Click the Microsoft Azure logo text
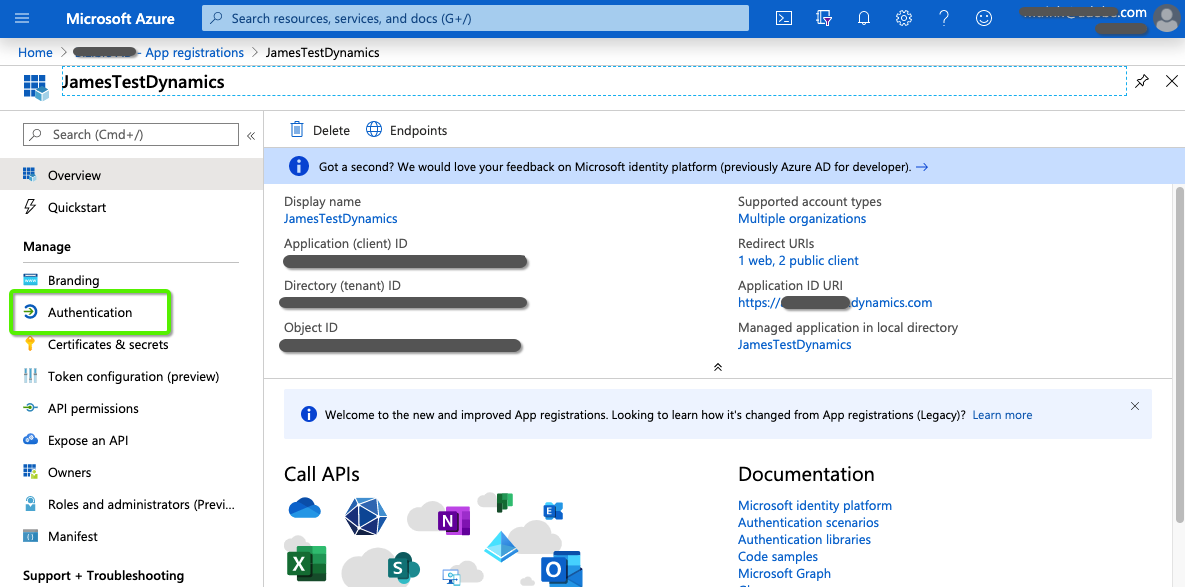Screen dimensions: 1185x587 pyautogui.click(x=120, y=19)
